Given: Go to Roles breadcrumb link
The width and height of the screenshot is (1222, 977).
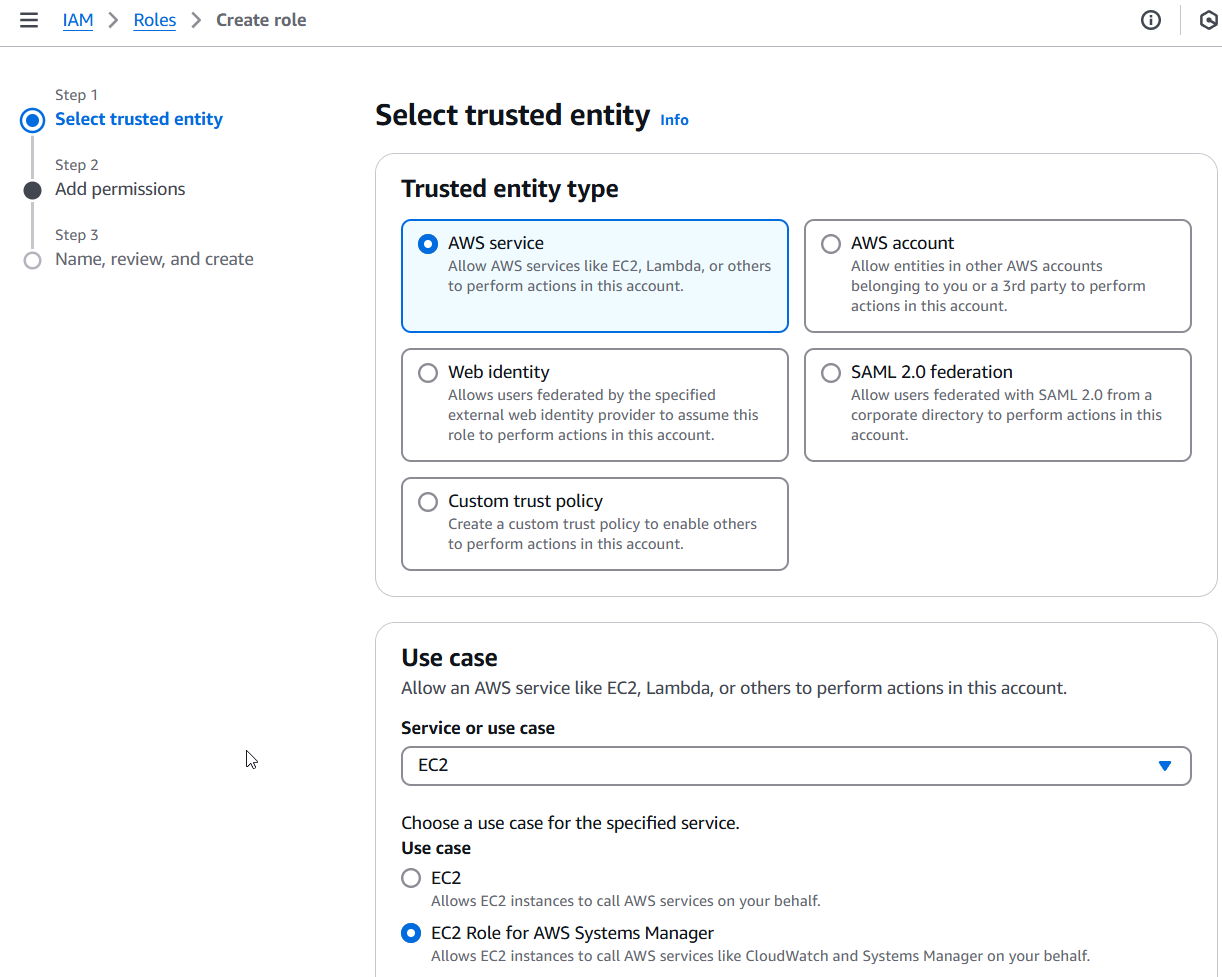Looking at the screenshot, I should [x=155, y=20].
